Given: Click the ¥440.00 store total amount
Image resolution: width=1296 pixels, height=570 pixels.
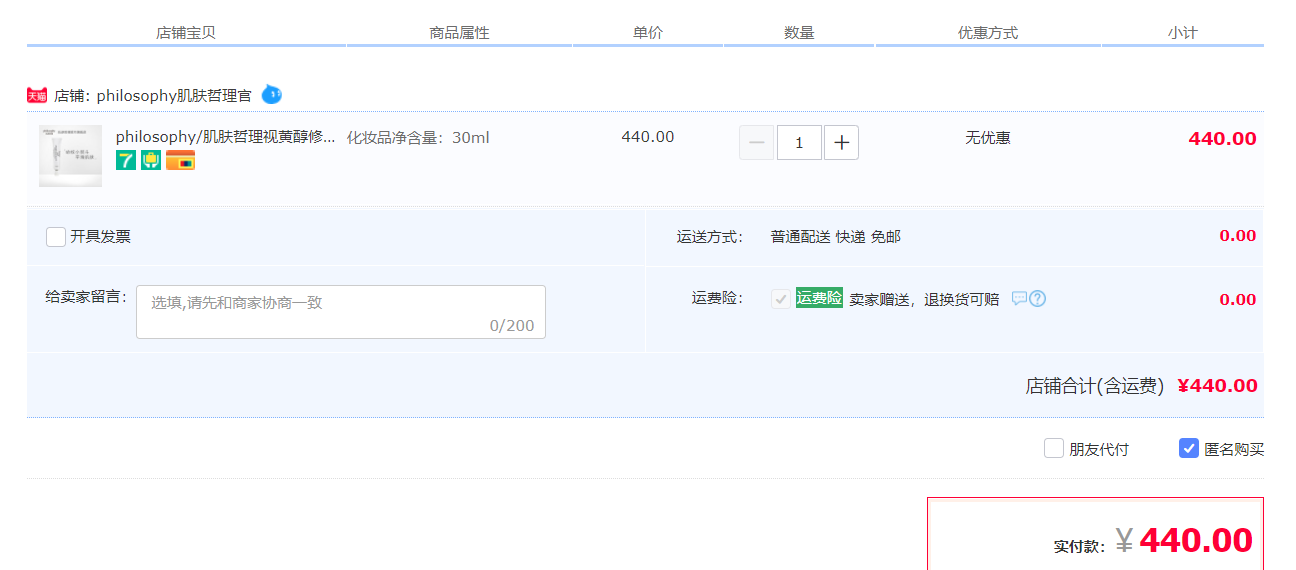Looking at the screenshot, I should tap(1218, 386).
